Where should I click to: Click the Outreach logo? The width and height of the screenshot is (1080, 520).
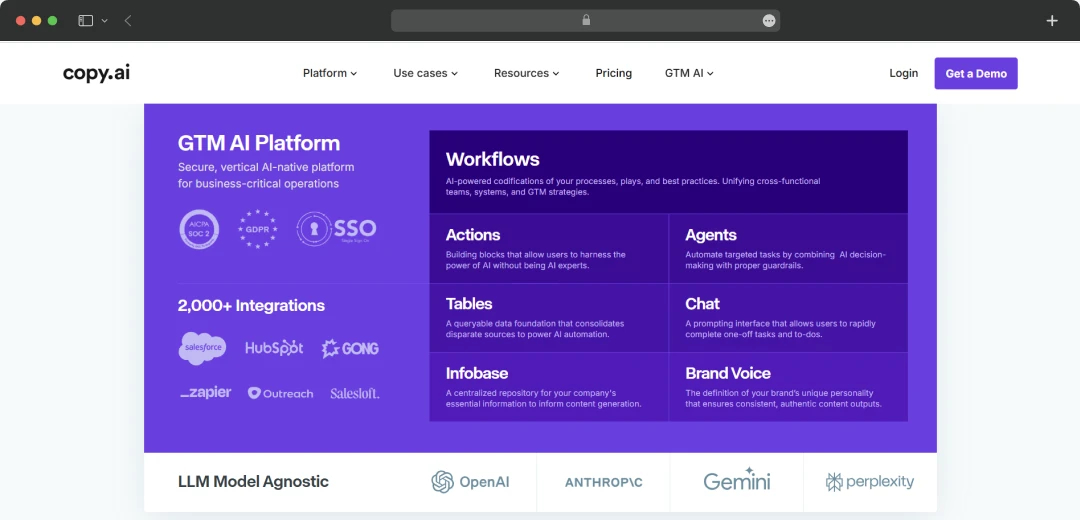[x=280, y=393]
